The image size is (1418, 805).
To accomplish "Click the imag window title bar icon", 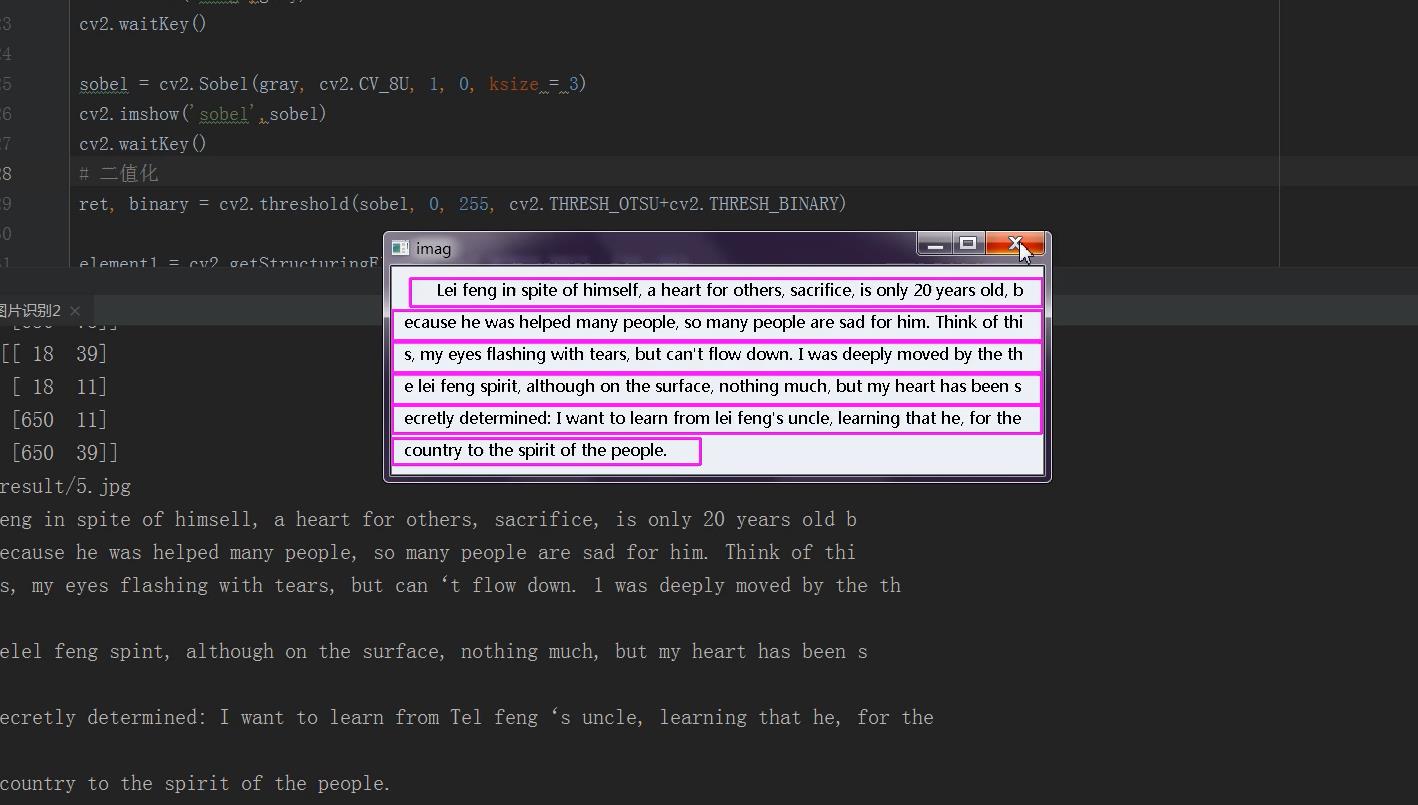I will 401,248.
